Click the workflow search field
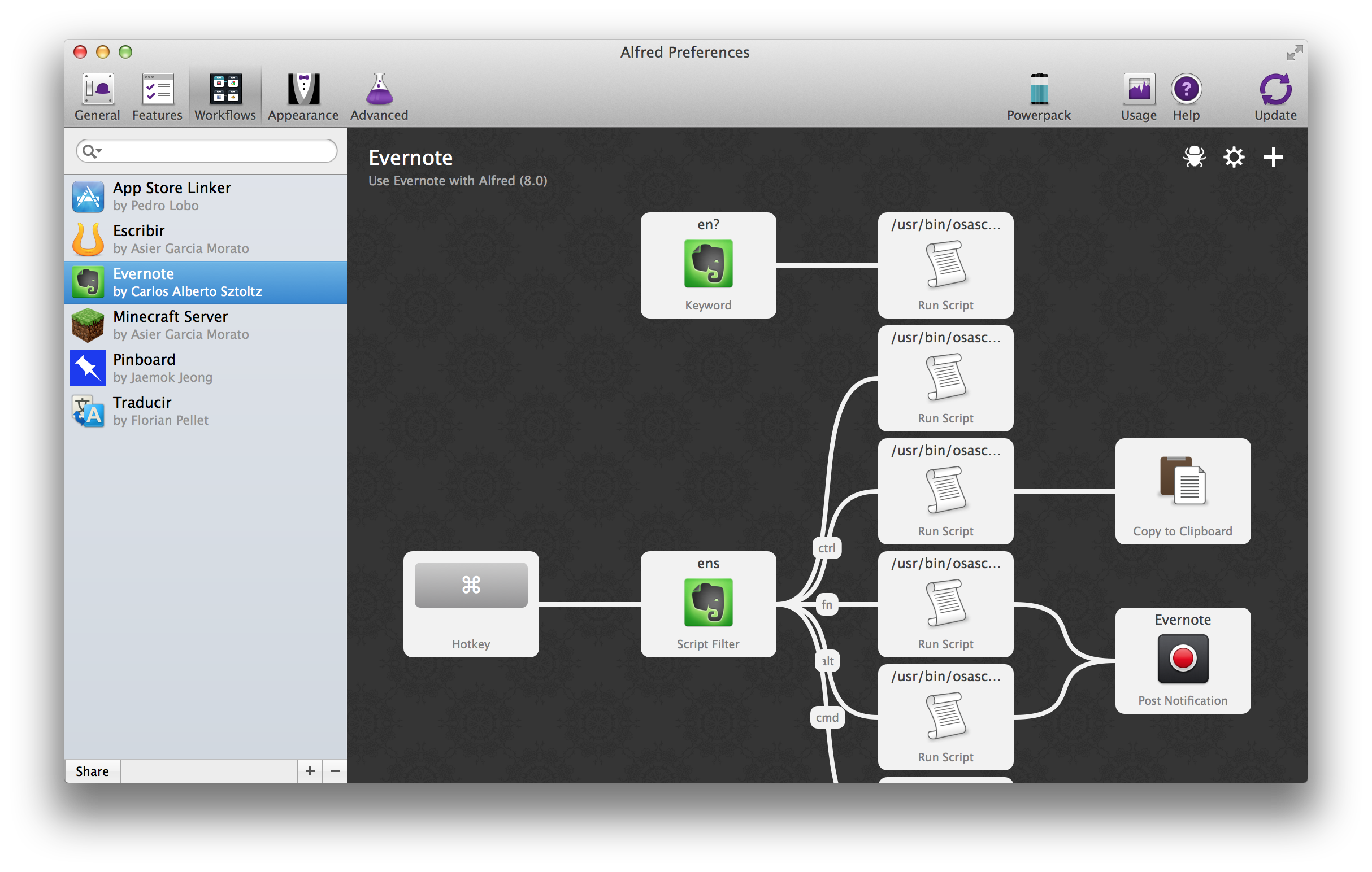The image size is (1372, 872). 216,151
